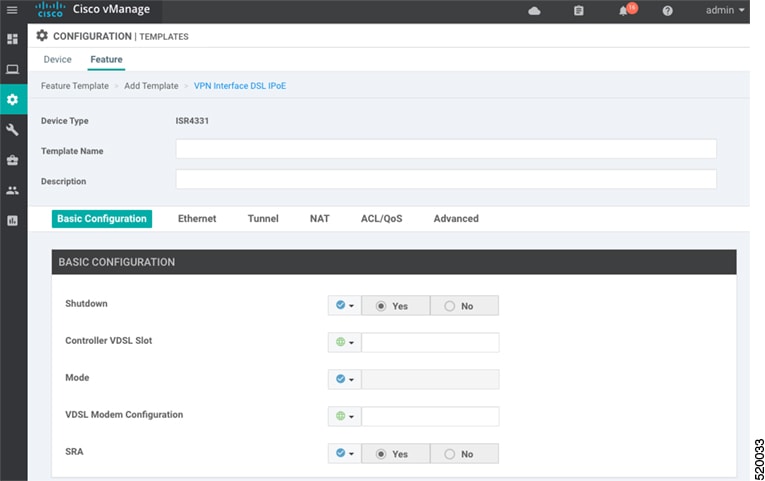Select the Basic Configuration section tab
This screenshot has height=481, width=765.
[102, 219]
